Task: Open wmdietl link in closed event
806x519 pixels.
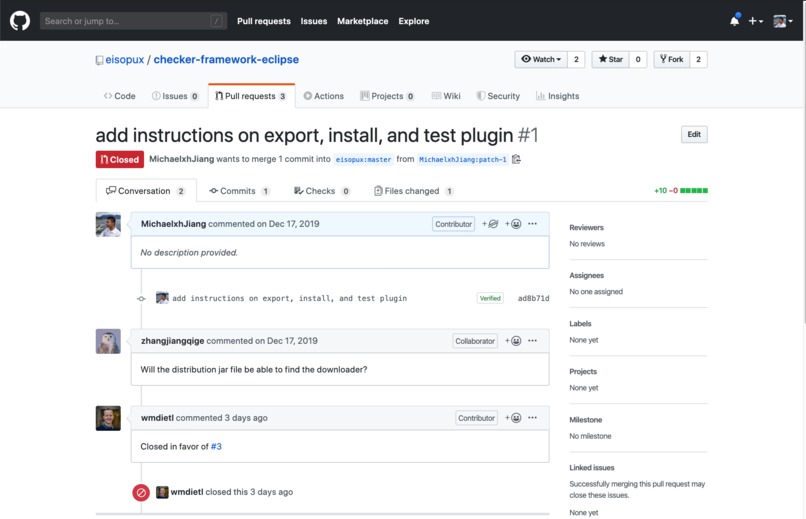Action: click(x=187, y=492)
